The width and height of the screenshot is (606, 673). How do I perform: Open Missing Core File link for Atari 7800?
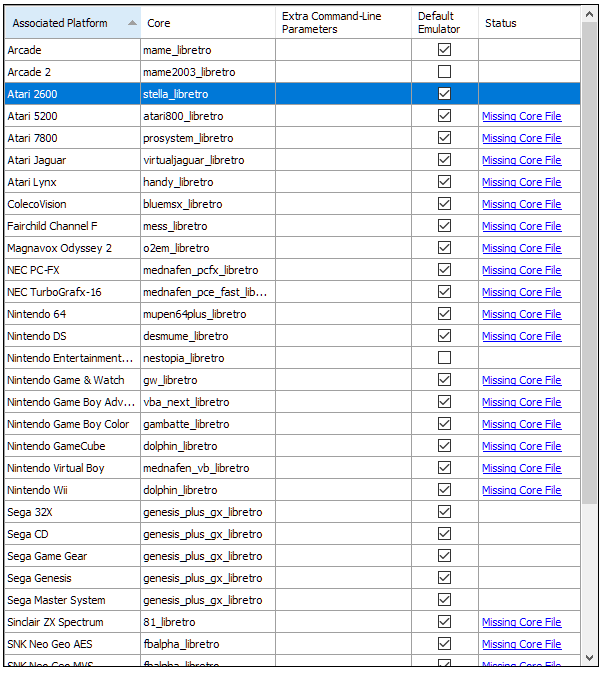tap(521, 138)
